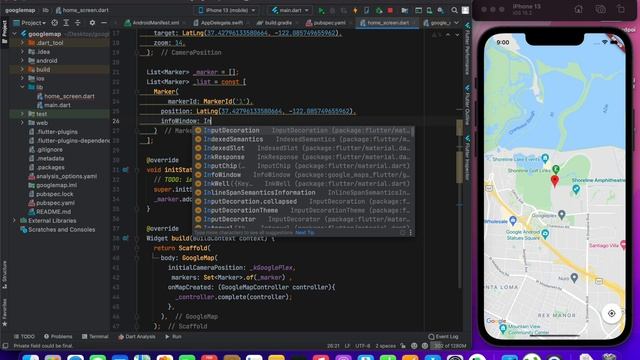Open the Project vertical tool window tab

pos(4,32)
